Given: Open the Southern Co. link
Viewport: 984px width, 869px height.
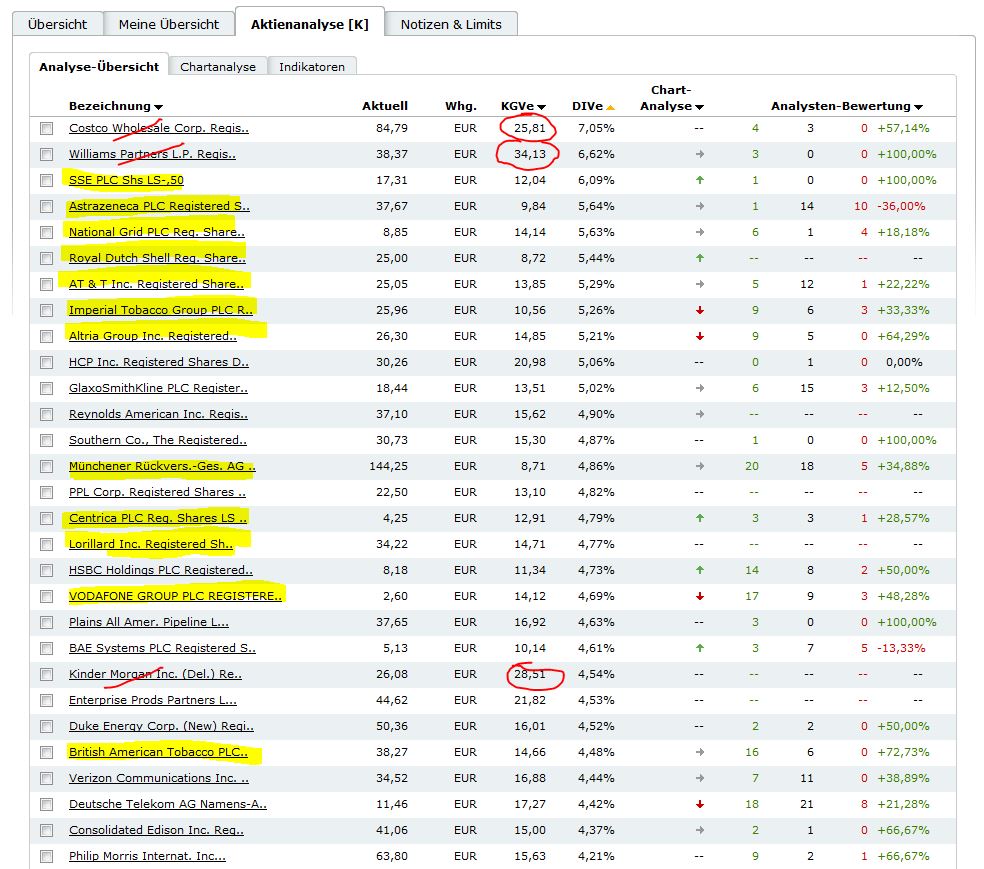Looking at the screenshot, I should click(158, 440).
